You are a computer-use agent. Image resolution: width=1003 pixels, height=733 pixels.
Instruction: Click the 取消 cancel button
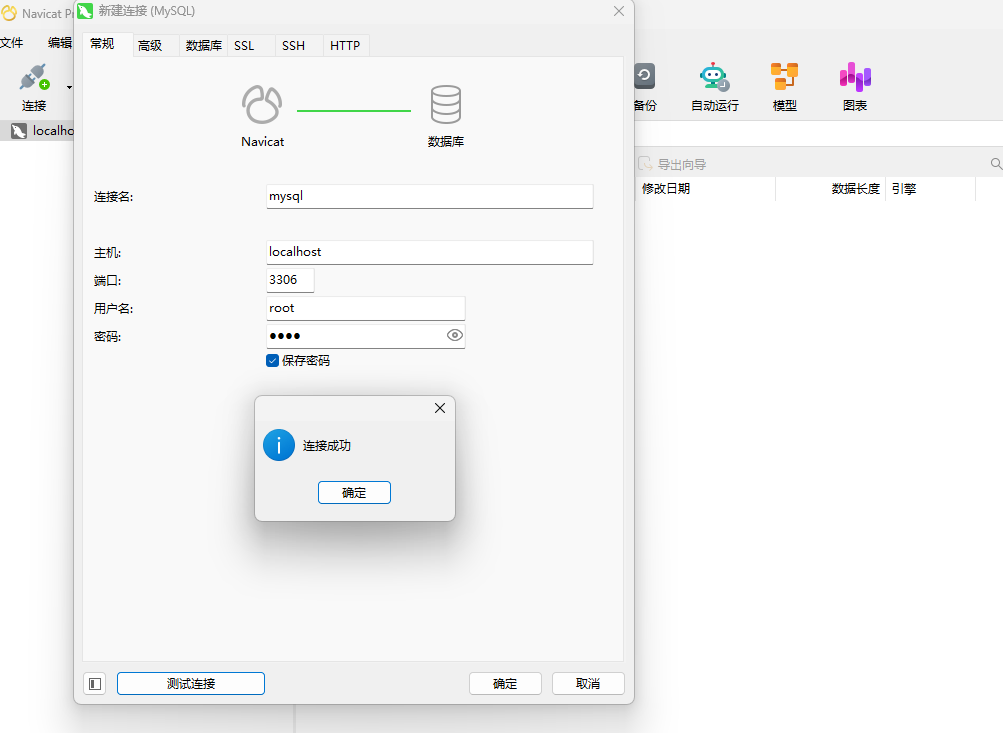[x=588, y=684]
